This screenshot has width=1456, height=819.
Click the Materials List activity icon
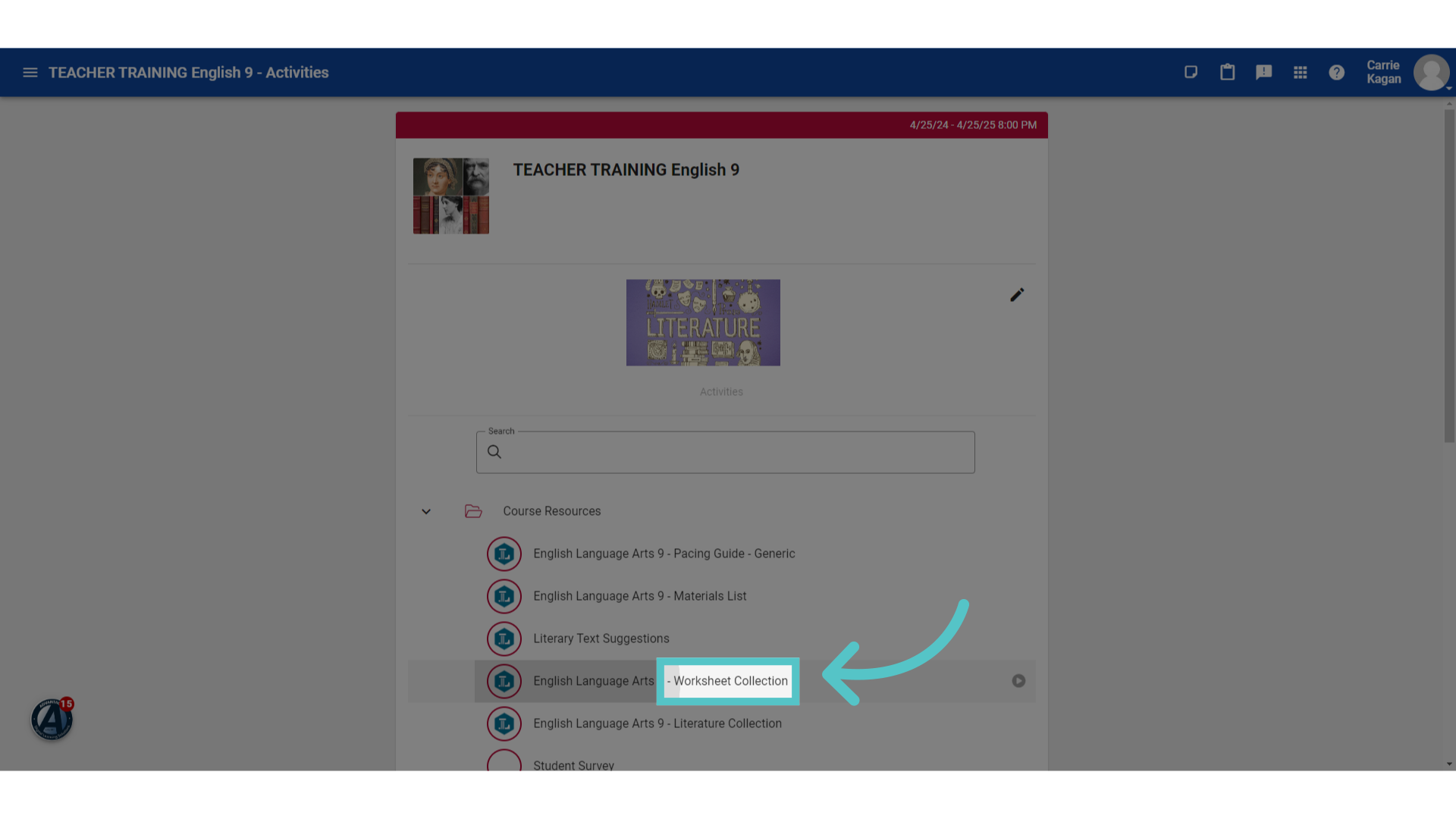tap(504, 597)
